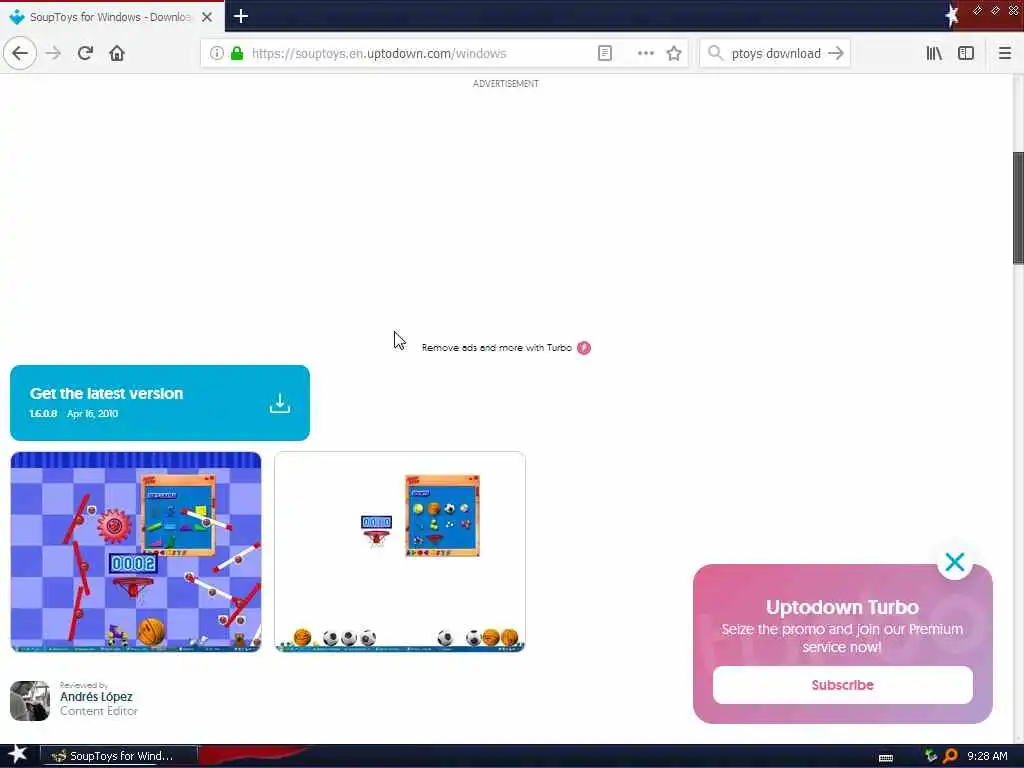Open the checkered SoupToys screenshot thumbnail
1024x768 pixels.
point(136,552)
